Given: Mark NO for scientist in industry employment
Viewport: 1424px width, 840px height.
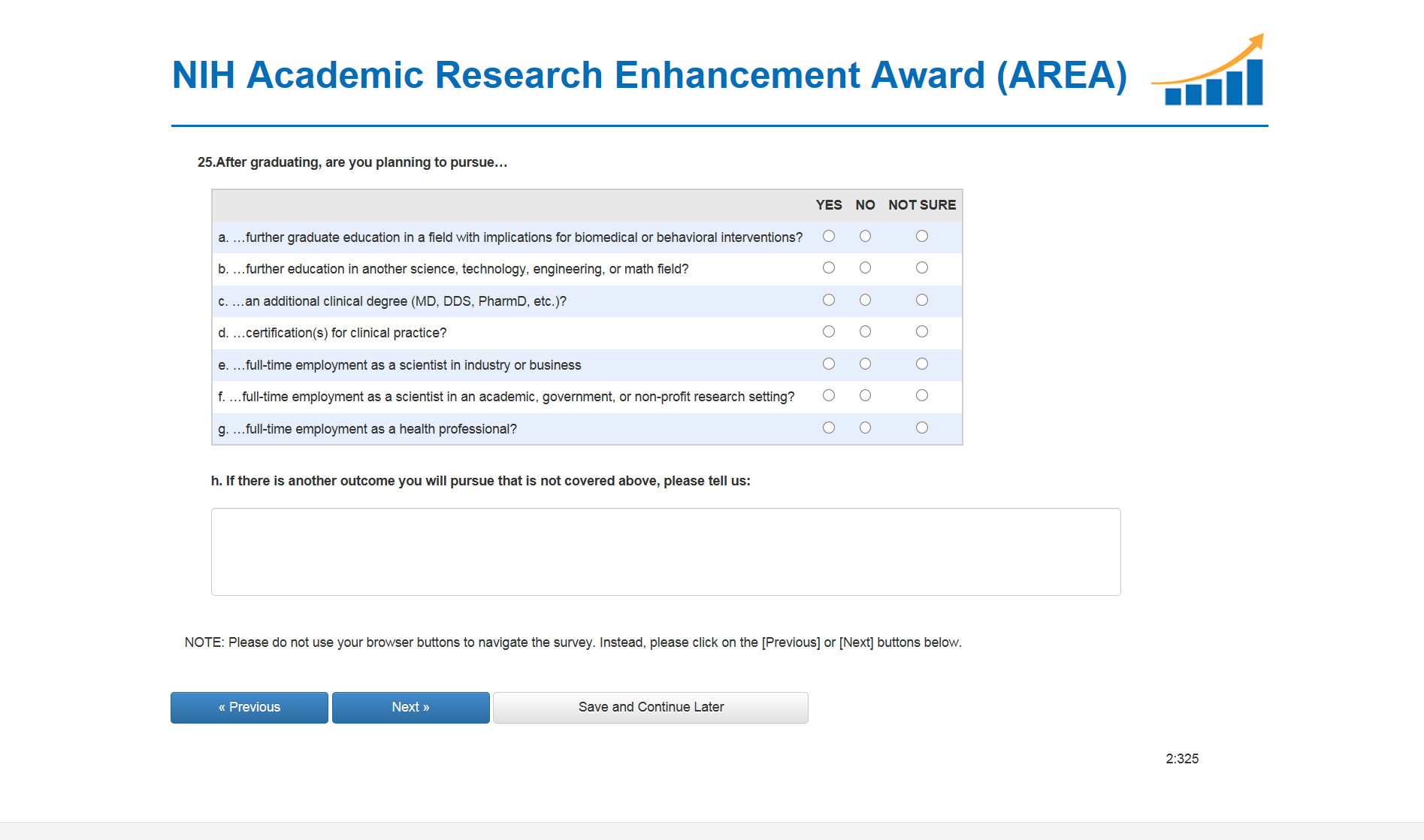Looking at the screenshot, I should (x=866, y=364).
